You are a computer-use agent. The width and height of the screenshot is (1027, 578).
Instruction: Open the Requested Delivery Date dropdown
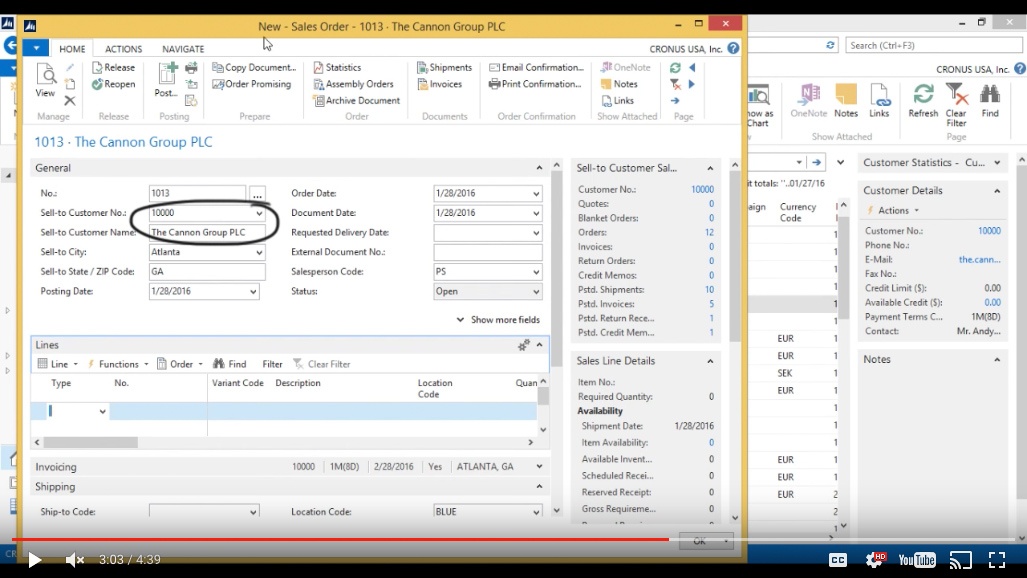[536, 233]
